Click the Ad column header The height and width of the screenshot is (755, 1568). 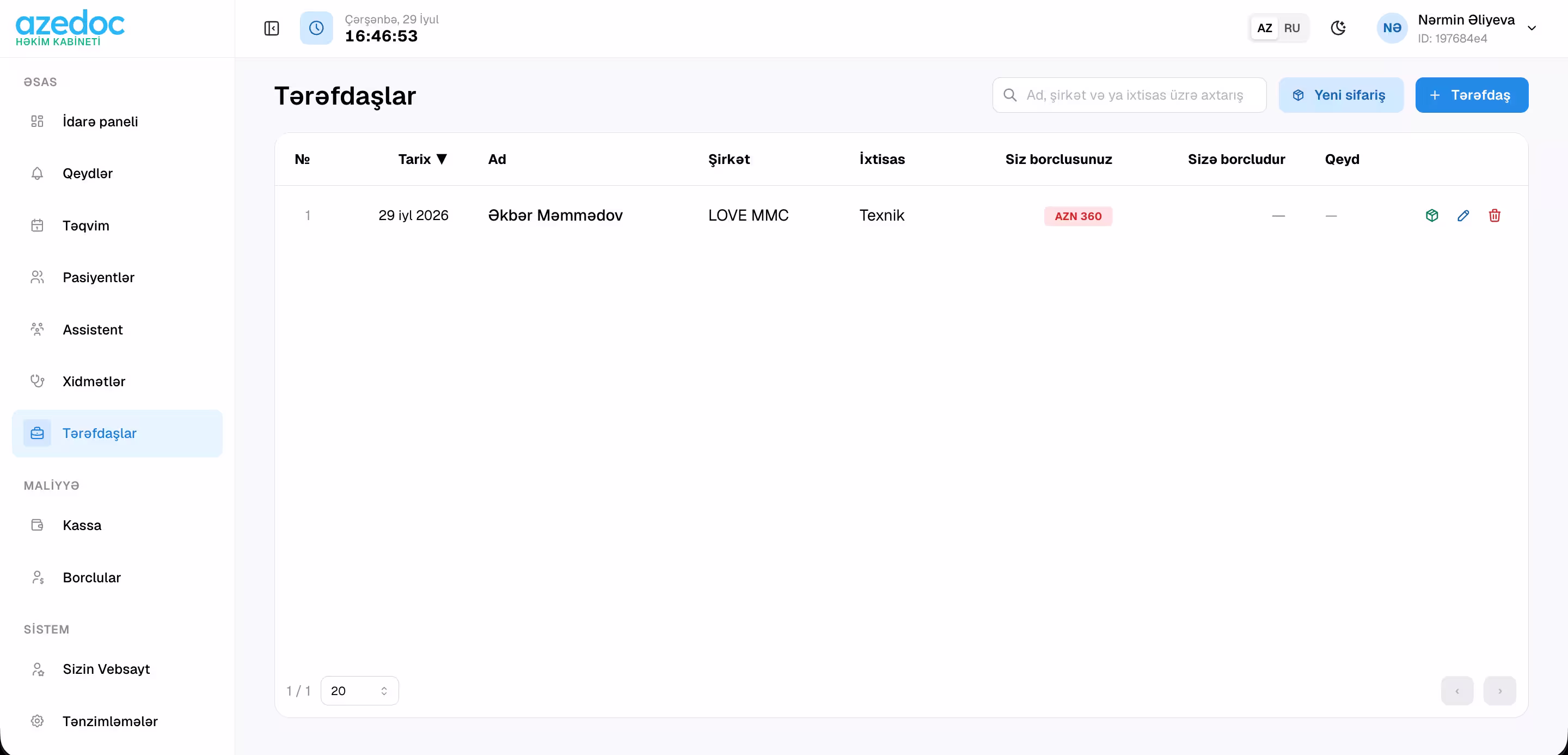497,160
